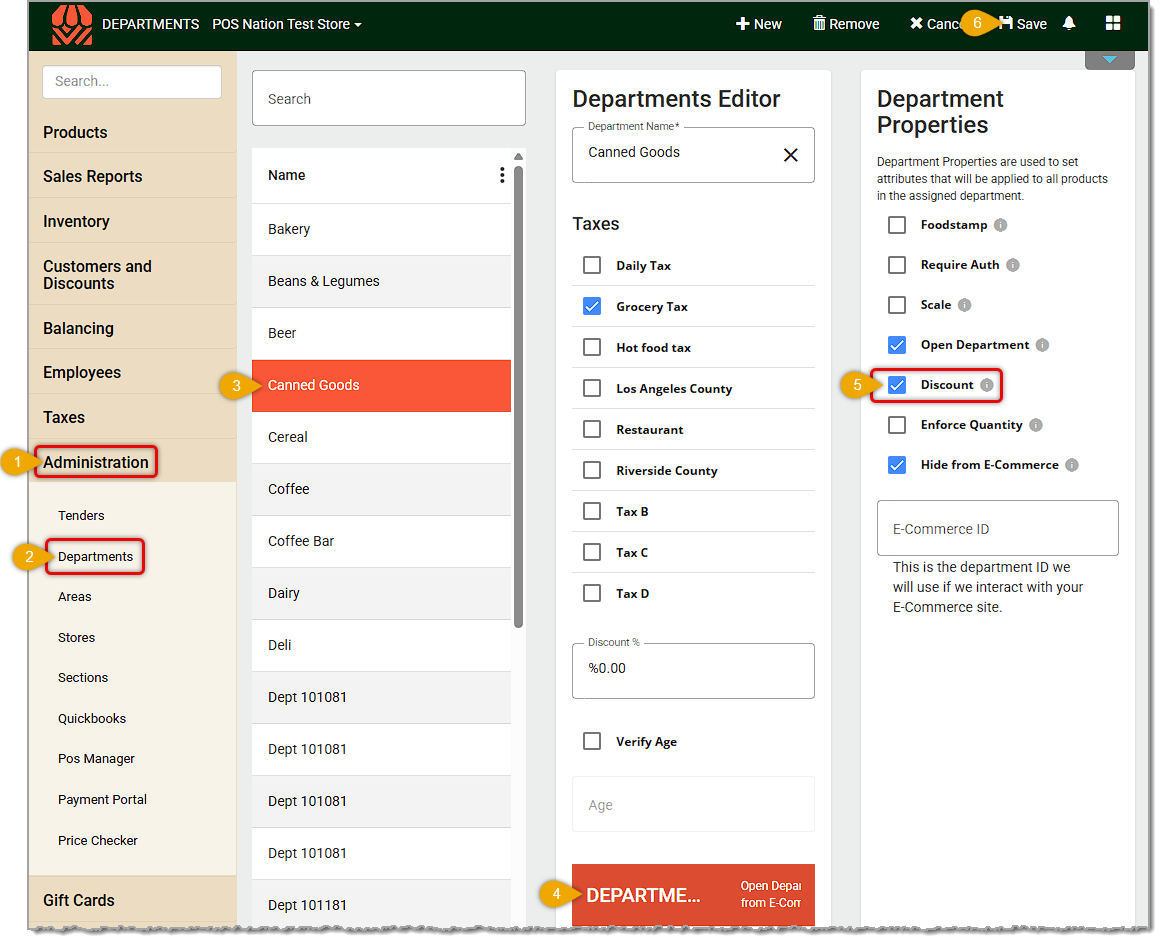Expand the Products menu section
Image resolution: width=1160 pixels, height=943 pixels.
pyautogui.click(x=132, y=132)
